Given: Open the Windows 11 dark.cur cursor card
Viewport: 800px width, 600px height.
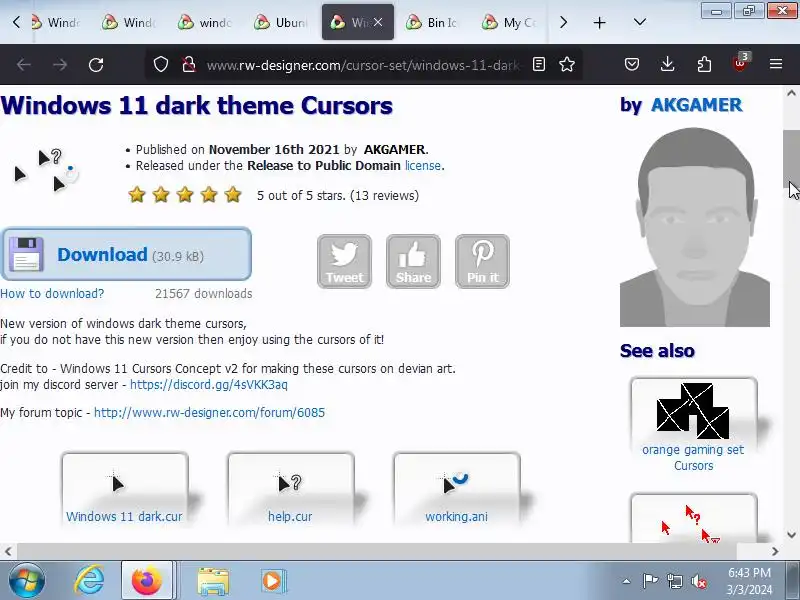Looking at the screenshot, I should click(124, 489).
